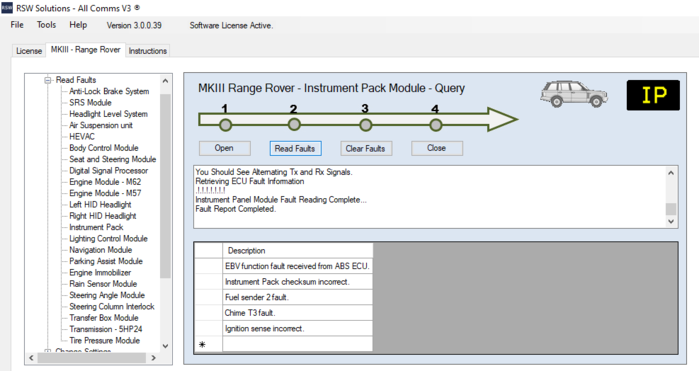Click the RSW app logo in title bar

7,8
